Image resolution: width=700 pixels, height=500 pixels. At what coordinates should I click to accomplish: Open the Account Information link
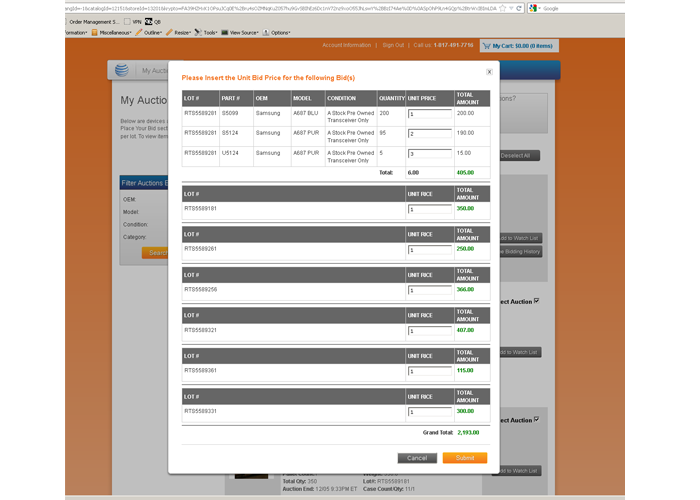(346, 45)
